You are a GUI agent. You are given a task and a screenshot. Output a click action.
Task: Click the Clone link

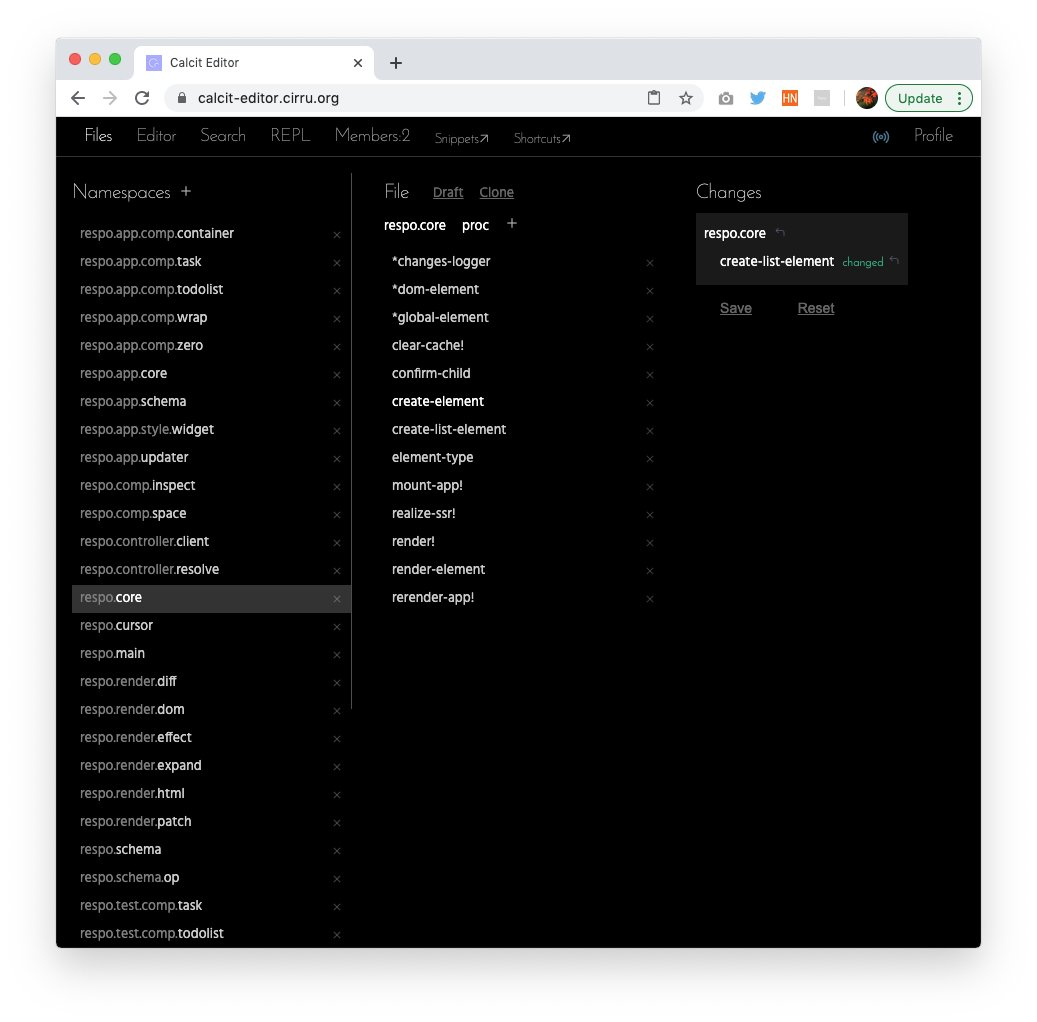tap(496, 192)
